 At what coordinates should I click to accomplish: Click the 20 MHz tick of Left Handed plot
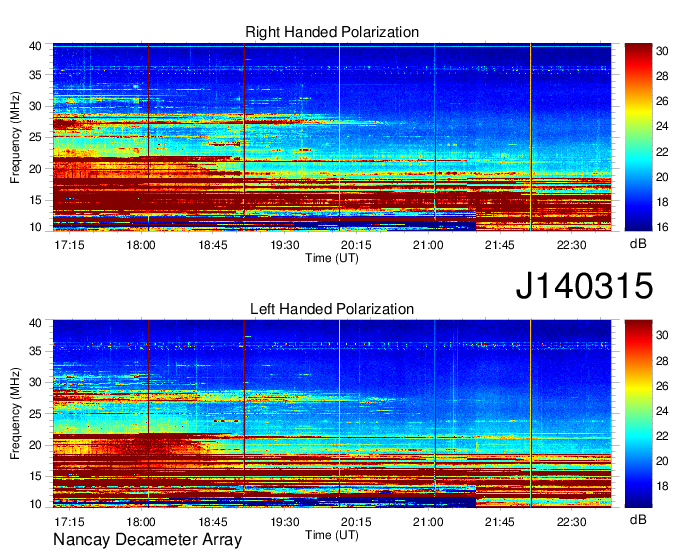[36, 445]
